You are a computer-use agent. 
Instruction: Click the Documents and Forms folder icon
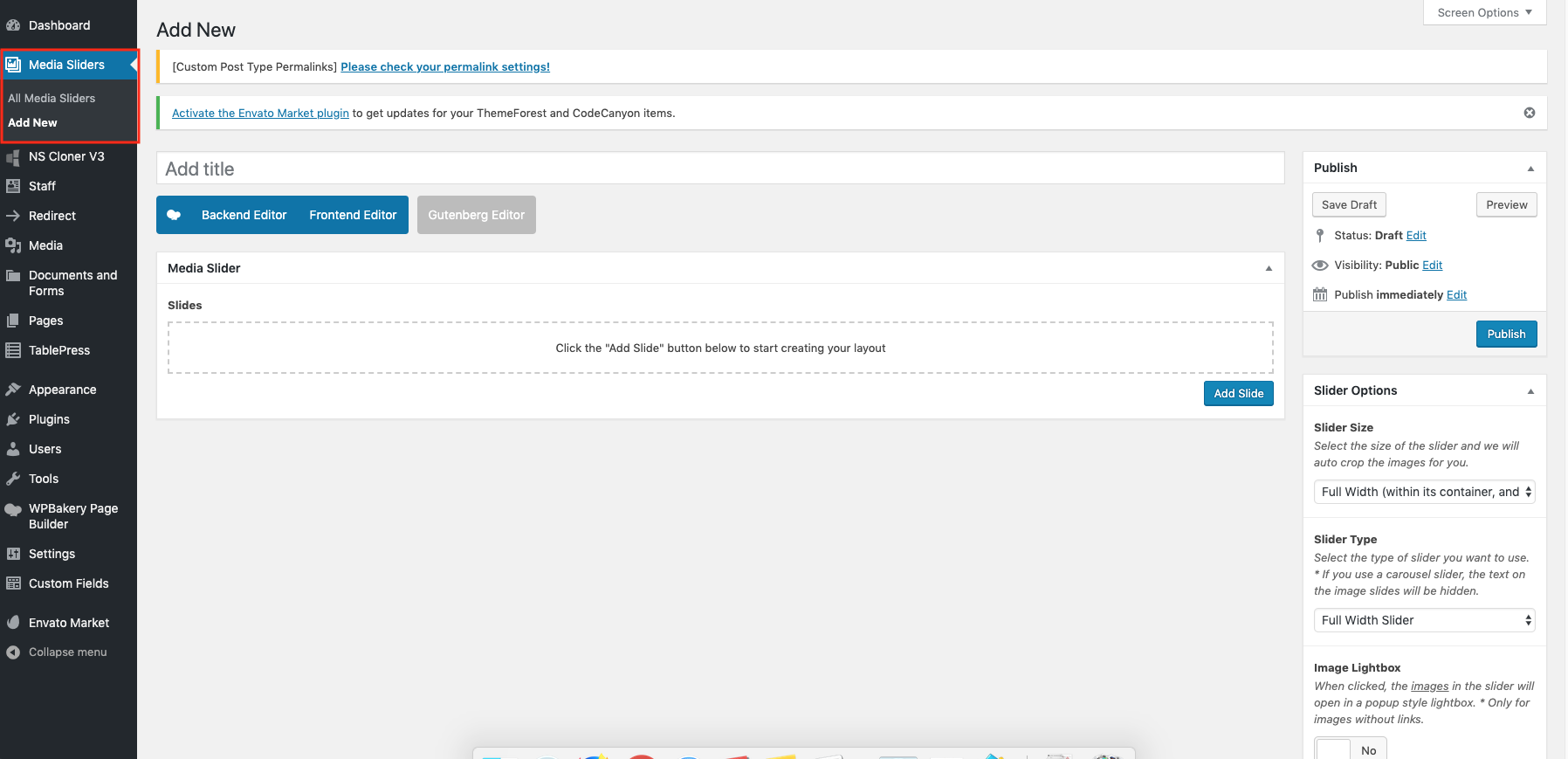pos(13,275)
